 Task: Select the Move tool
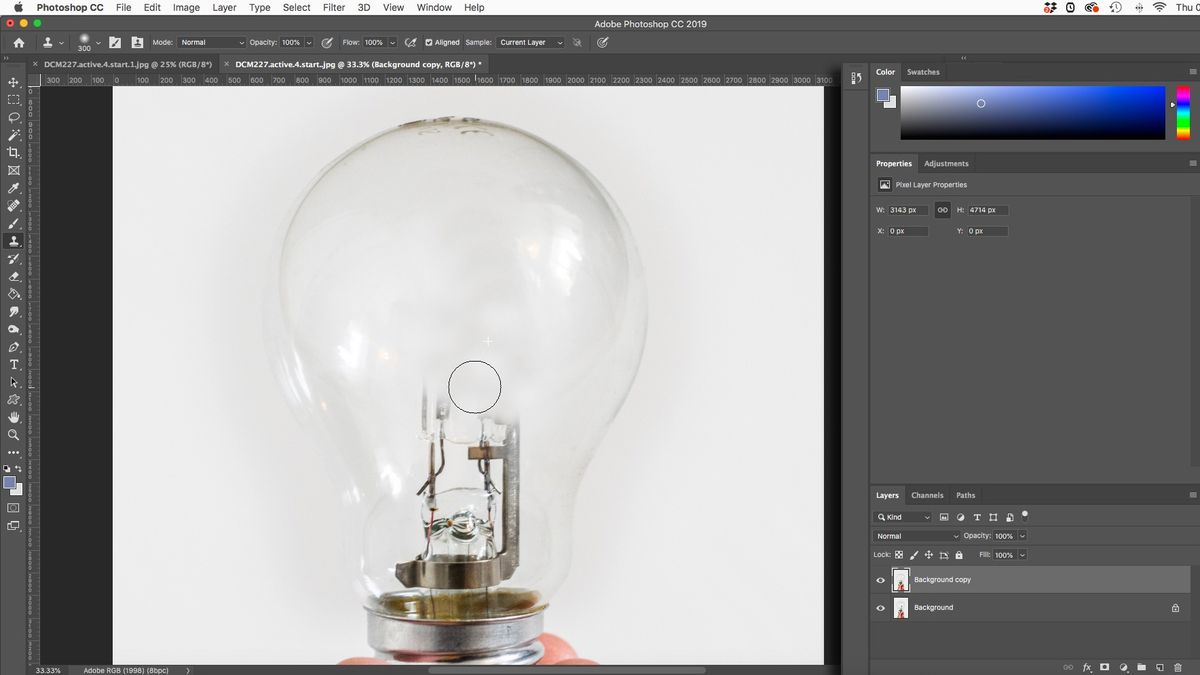[x=13, y=83]
